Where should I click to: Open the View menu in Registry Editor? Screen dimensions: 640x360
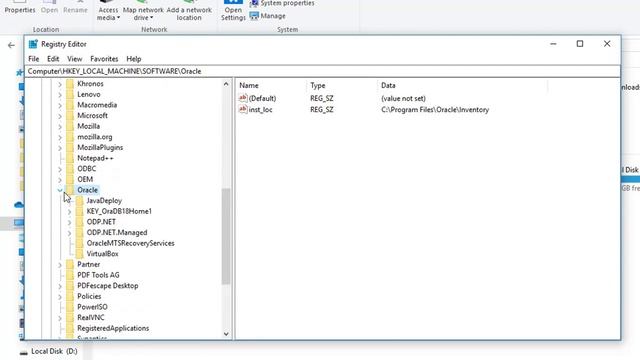click(74, 59)
